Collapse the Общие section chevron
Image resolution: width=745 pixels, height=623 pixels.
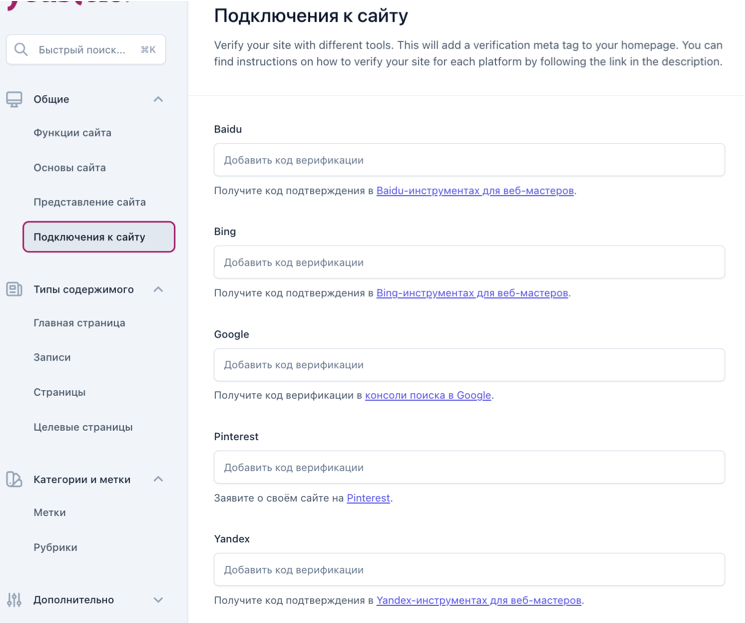(x=158, y=99)
